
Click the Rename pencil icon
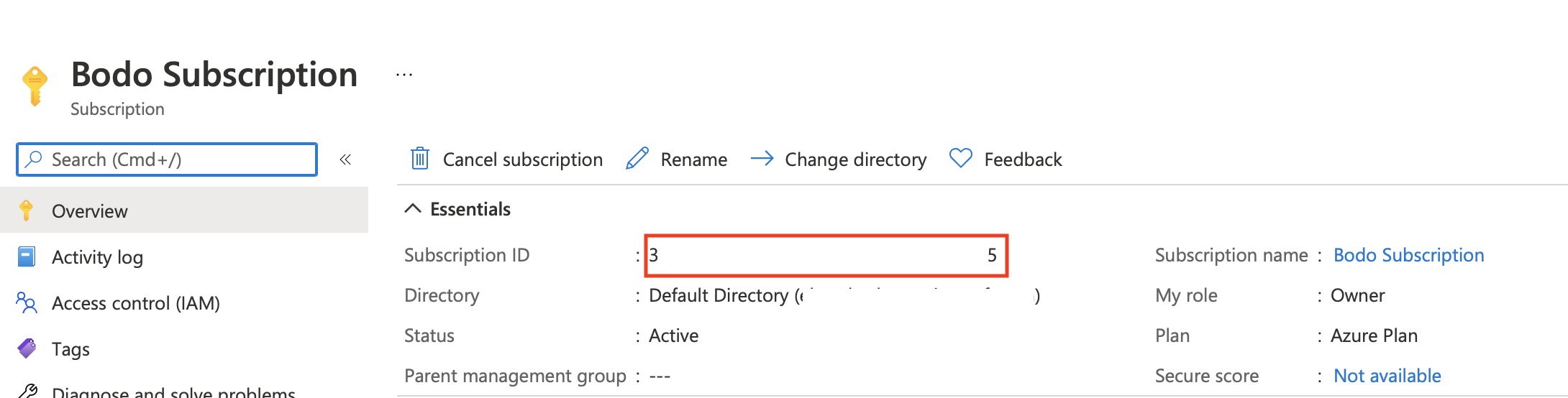pos(637,159)
